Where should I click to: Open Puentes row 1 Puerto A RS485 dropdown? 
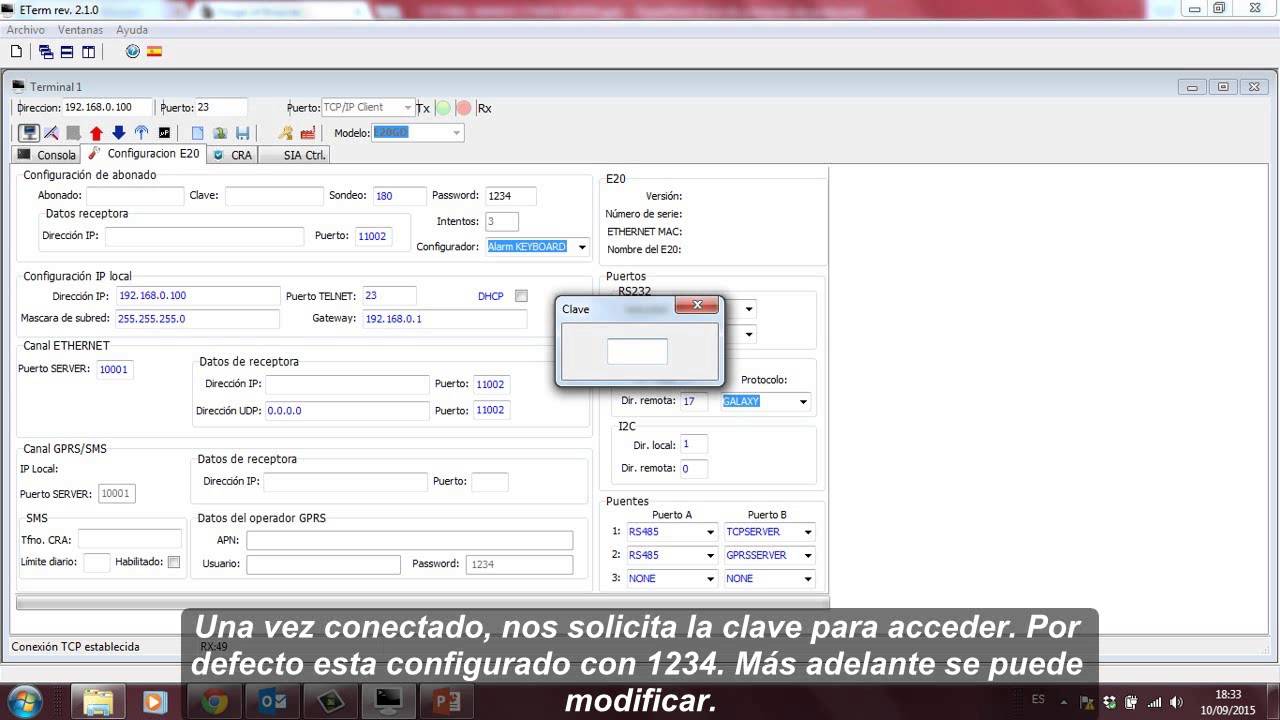[x=710, y=532]
